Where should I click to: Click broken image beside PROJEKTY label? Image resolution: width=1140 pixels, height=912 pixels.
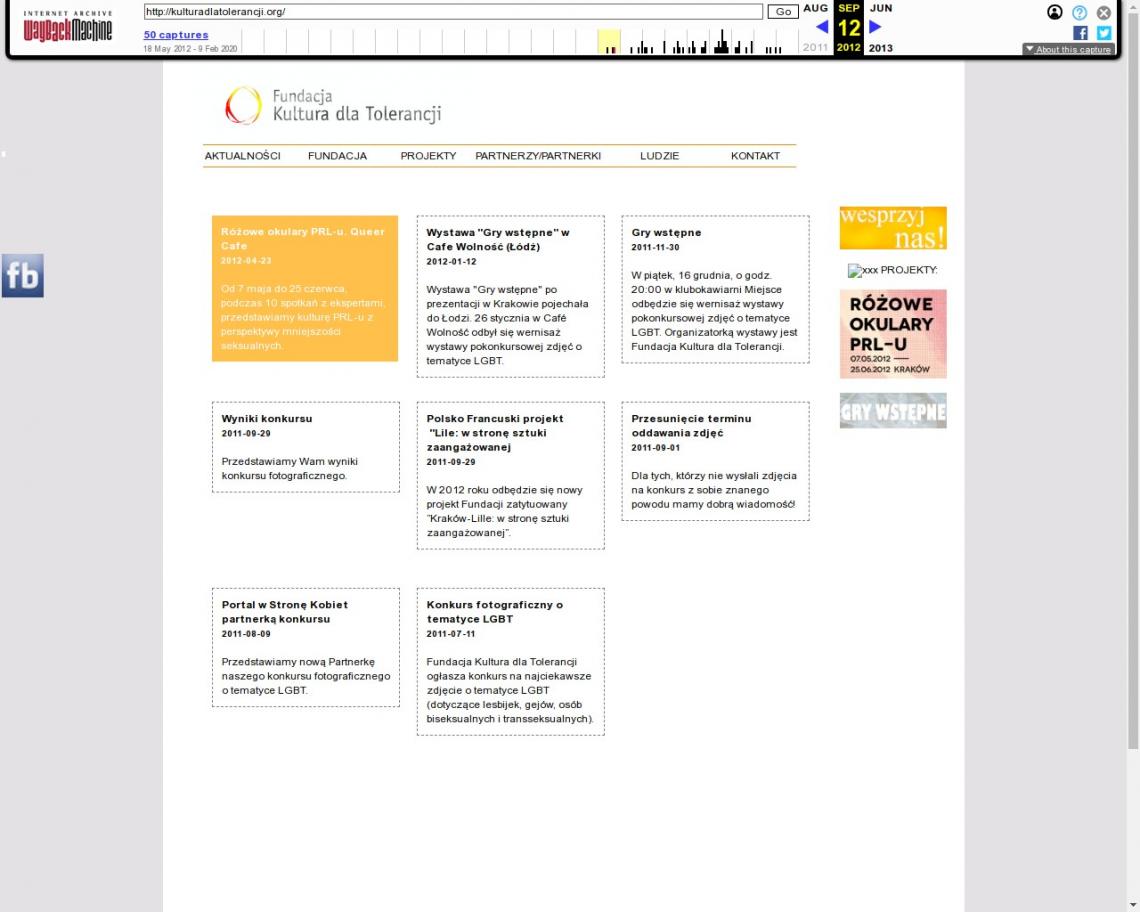tap(862, 271)
